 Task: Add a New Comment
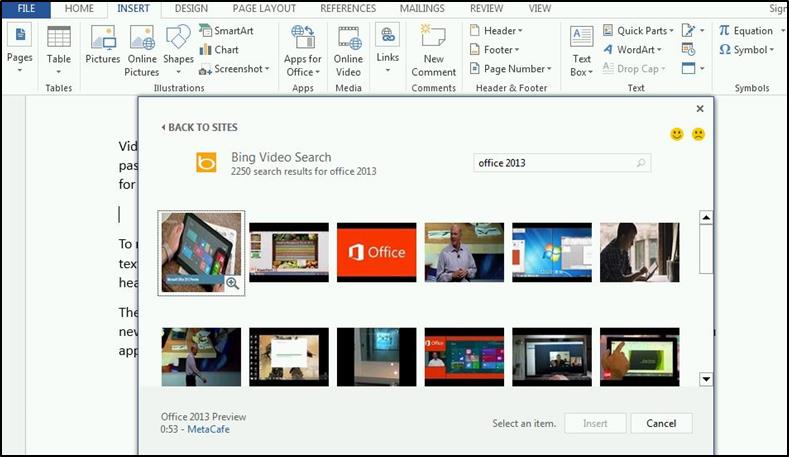433,51
